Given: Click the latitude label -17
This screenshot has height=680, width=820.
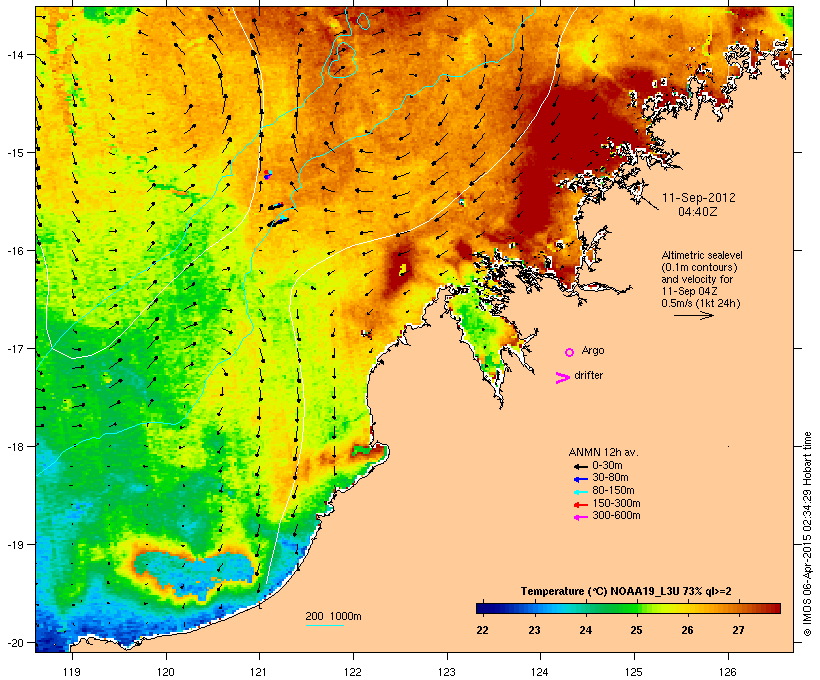Looking at the screenshot, I should click(x=15, y=348).
